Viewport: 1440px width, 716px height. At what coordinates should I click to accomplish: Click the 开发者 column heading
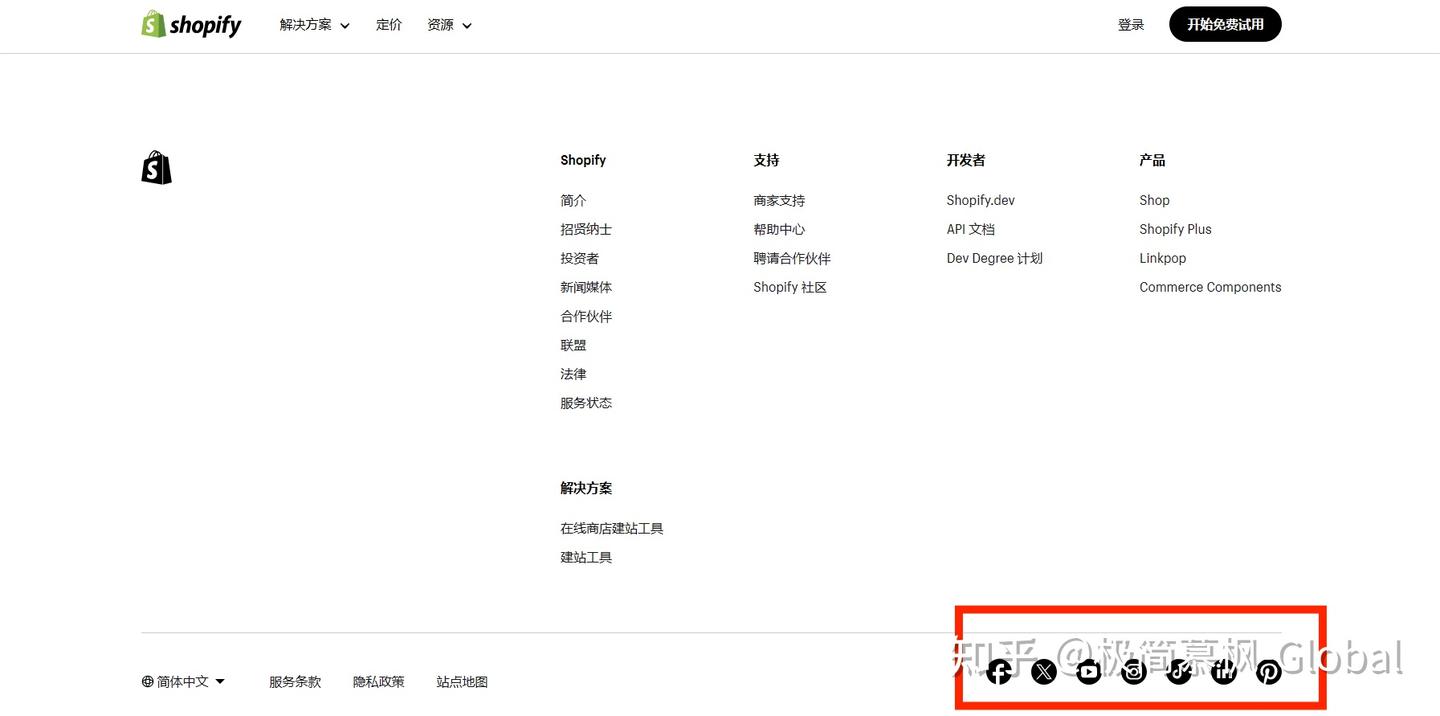pos(966,160)
